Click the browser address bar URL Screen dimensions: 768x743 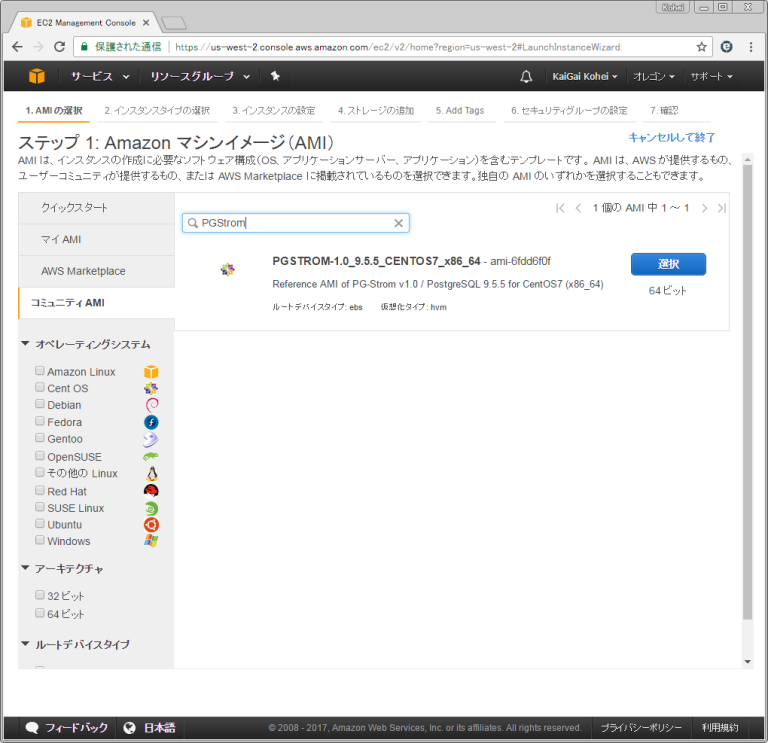point(398,47)
